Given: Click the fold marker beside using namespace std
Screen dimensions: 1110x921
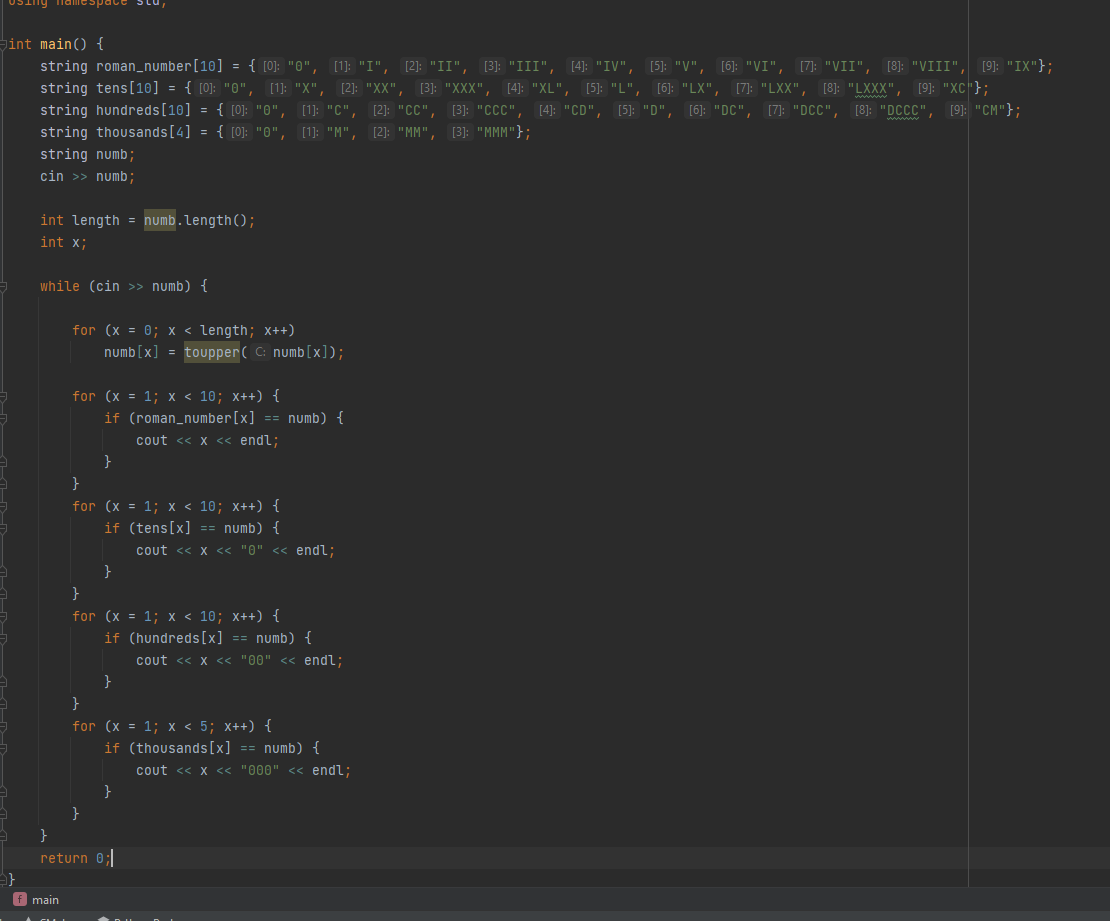Looking at the screenshot, I should tap(4, 4).
